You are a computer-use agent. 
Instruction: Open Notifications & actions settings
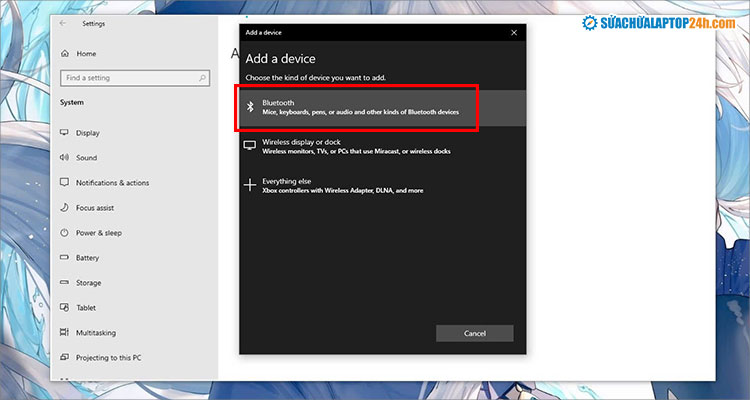point(112,183)
